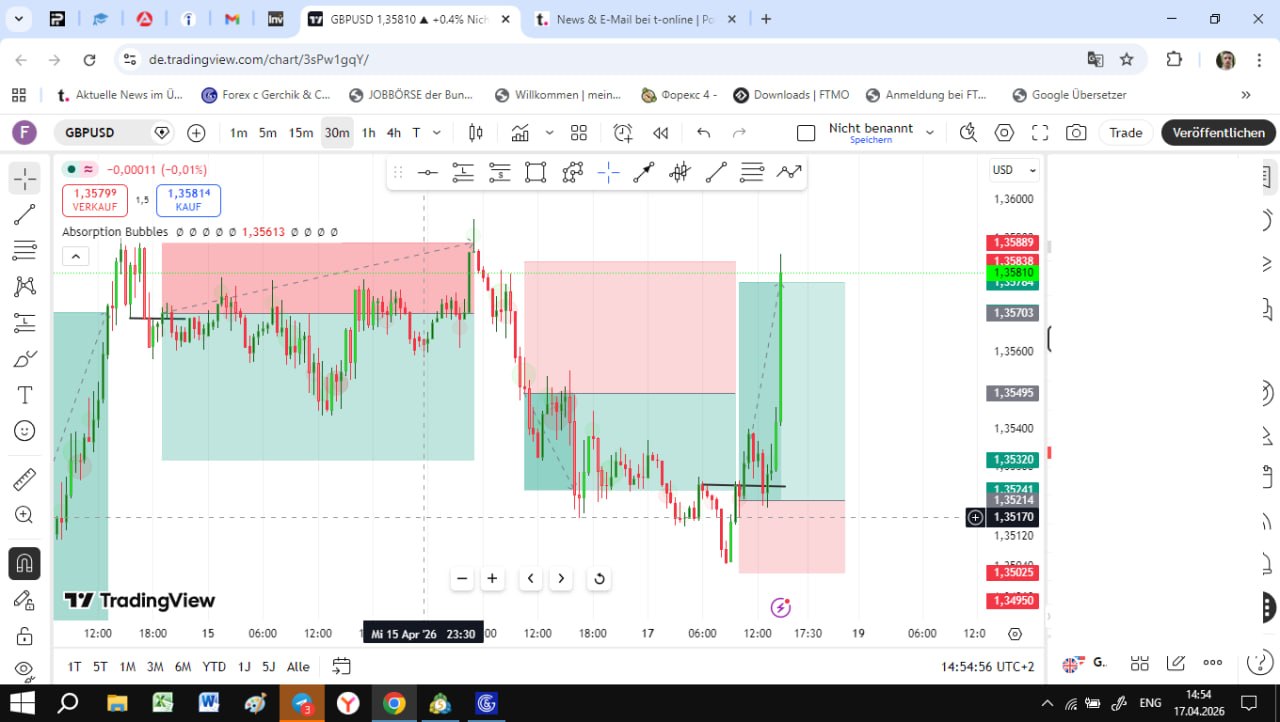This screenshot has width=1280, height=722.
Task: Click the 14:54:56 UTC+2 timezone selector
Action: (x=987, y=667)
